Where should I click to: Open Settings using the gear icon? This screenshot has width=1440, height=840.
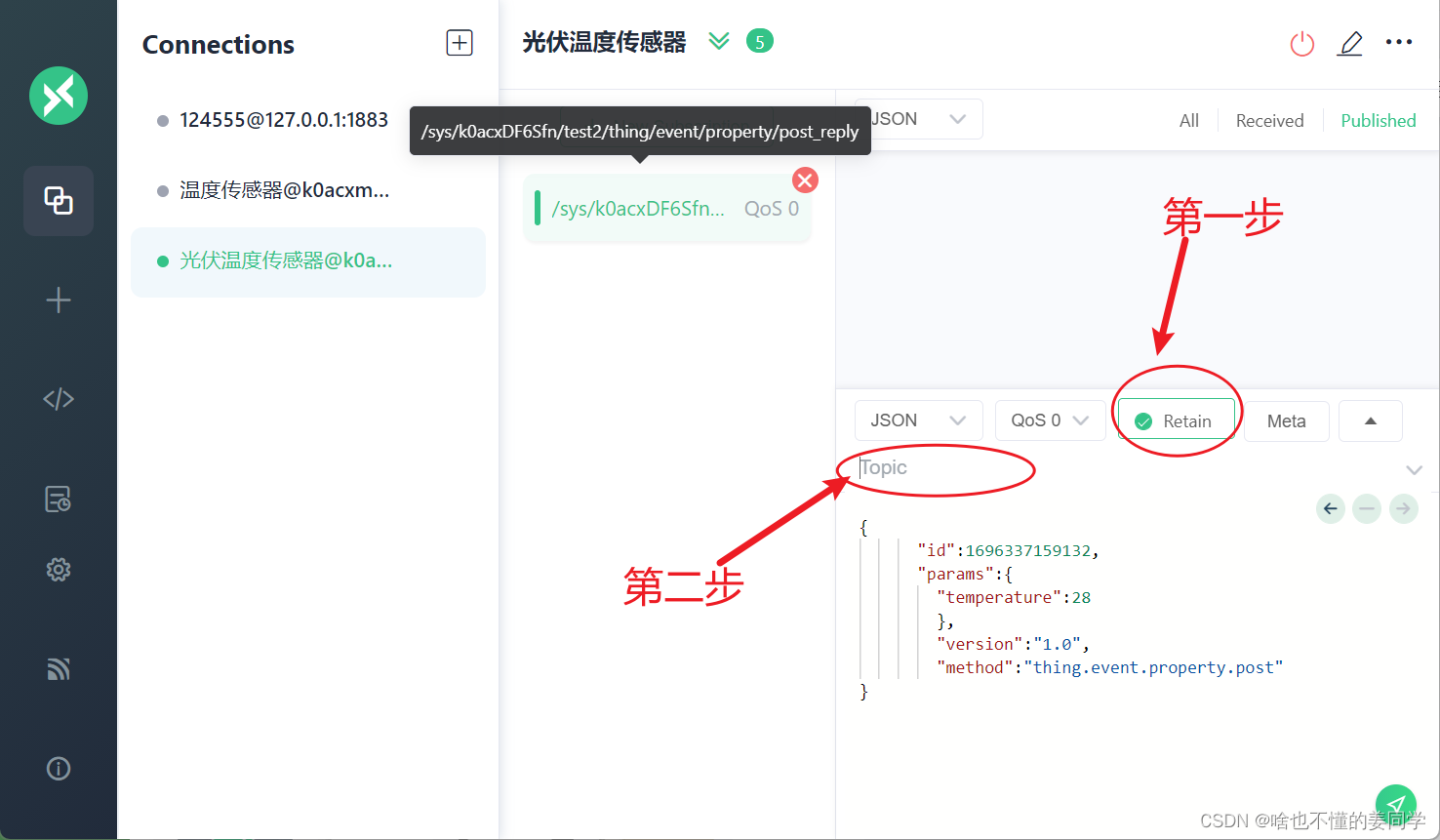tap(59, 569)
